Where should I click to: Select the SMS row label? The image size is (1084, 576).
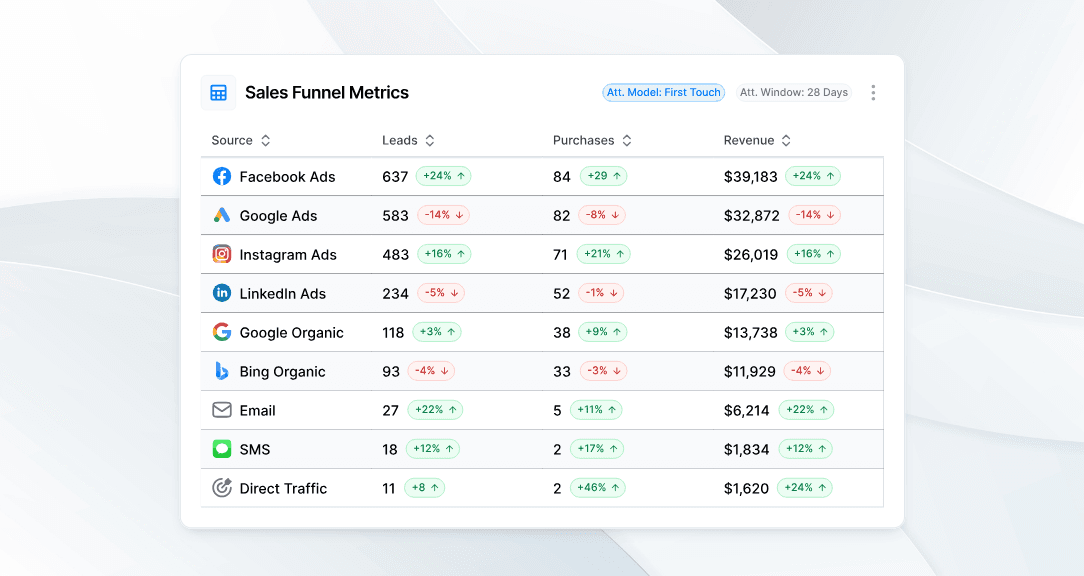[255, 449]
